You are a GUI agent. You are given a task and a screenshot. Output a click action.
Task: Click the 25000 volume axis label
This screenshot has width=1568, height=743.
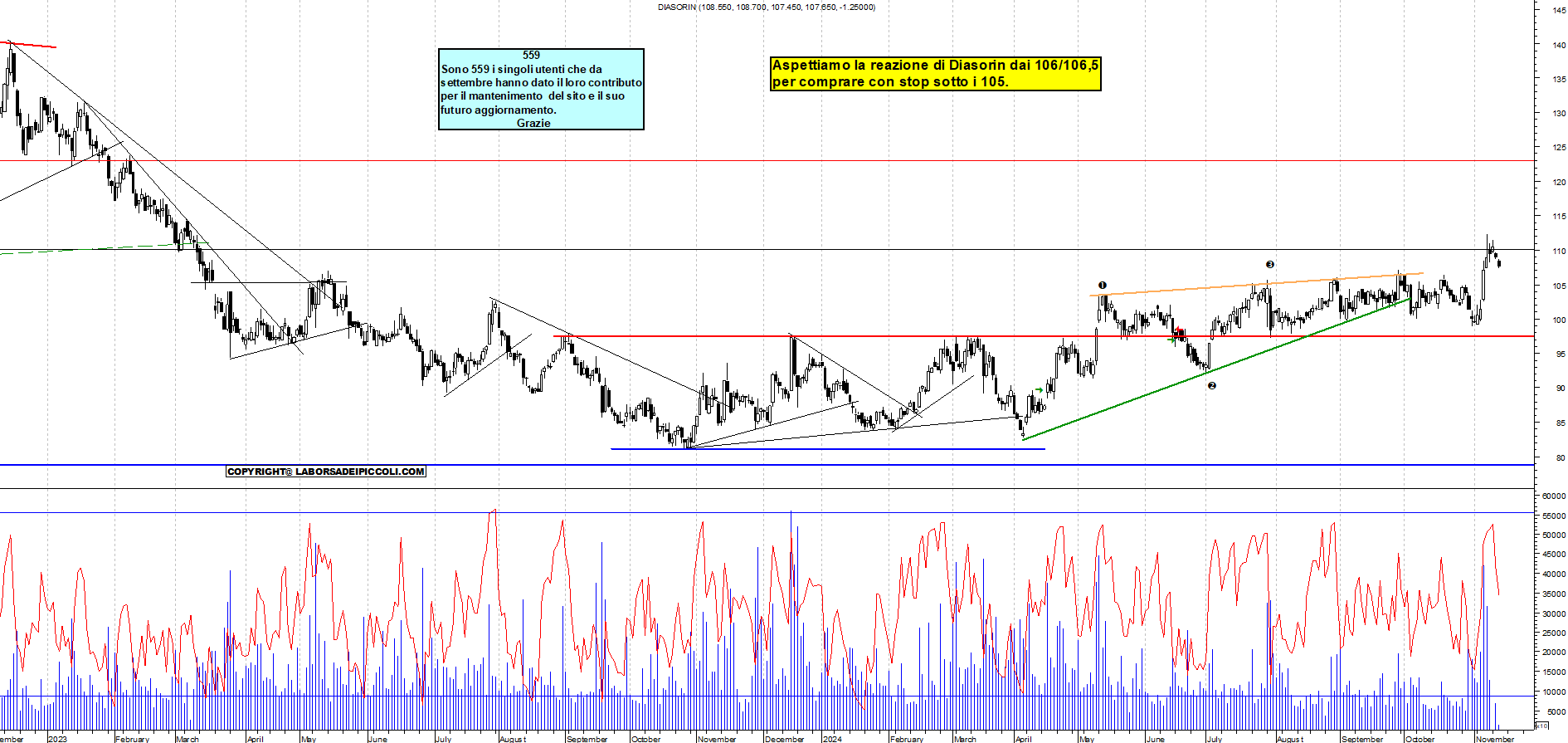(x=1554, y=633)
